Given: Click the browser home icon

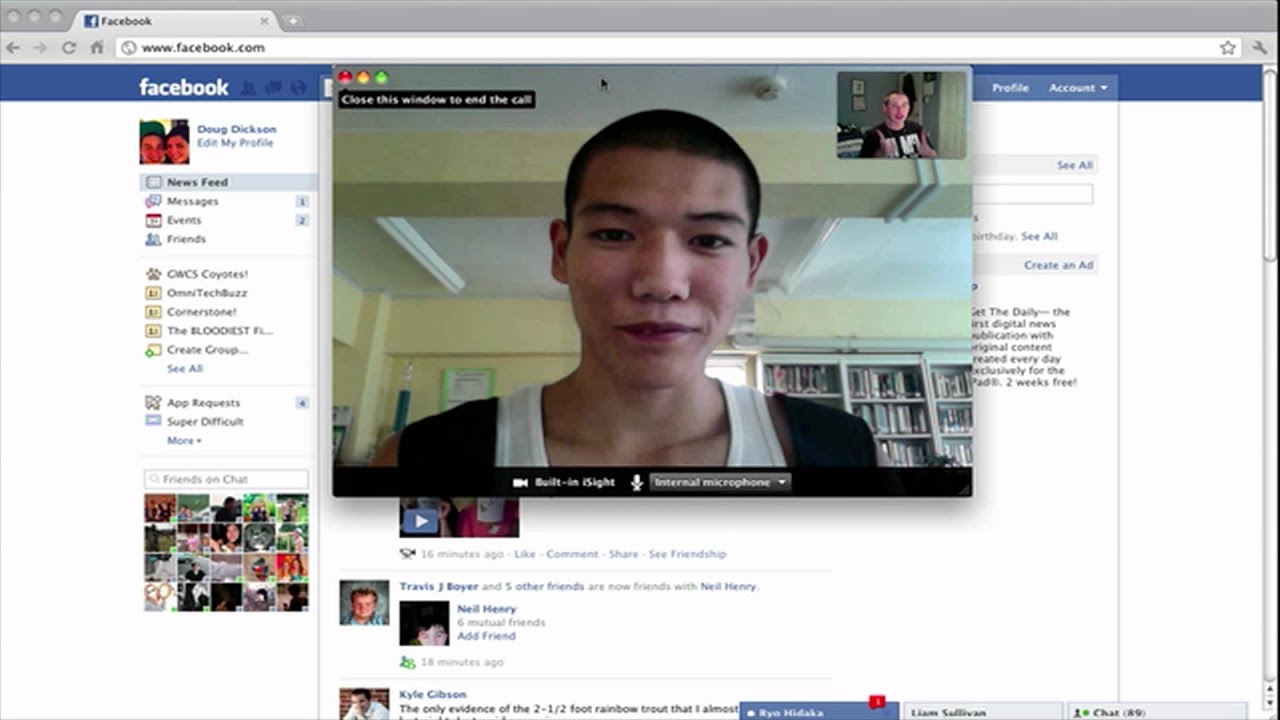Looking at the screenshot, I should pyautogui.click(x=97, y=47).
